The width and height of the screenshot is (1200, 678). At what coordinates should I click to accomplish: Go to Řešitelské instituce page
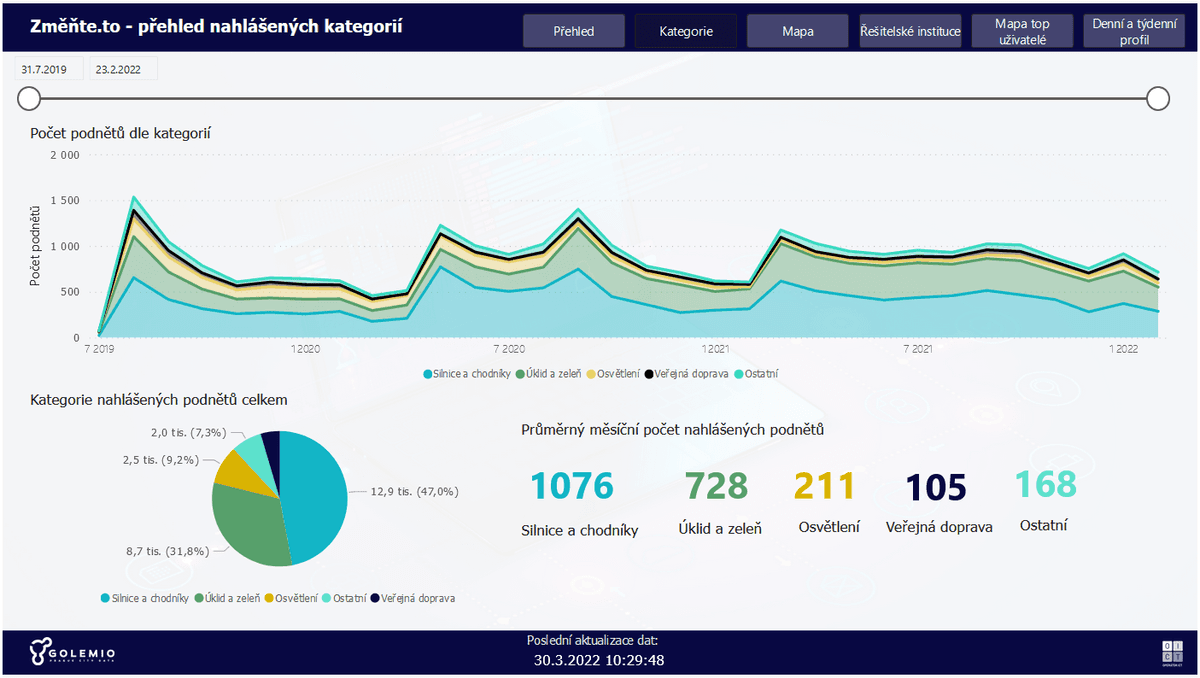point(910,31)
